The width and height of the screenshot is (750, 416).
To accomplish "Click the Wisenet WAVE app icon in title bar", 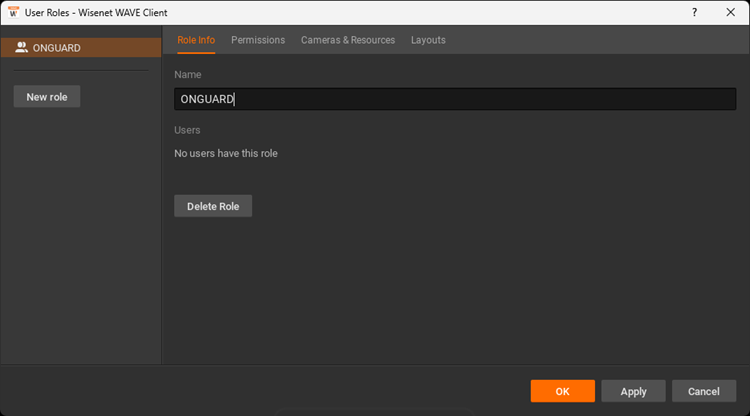I will [x=13, y=12].
